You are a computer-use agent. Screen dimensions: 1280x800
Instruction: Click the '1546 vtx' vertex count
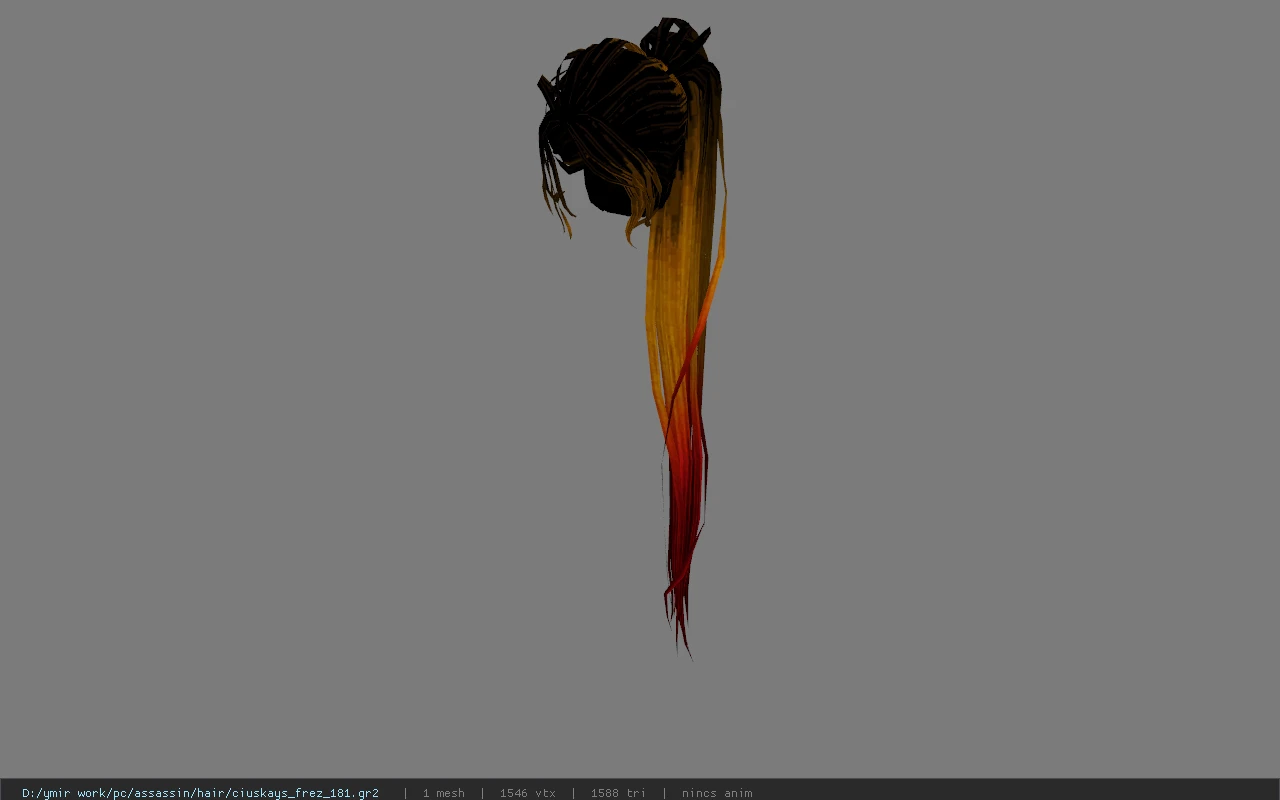(527, 793)
